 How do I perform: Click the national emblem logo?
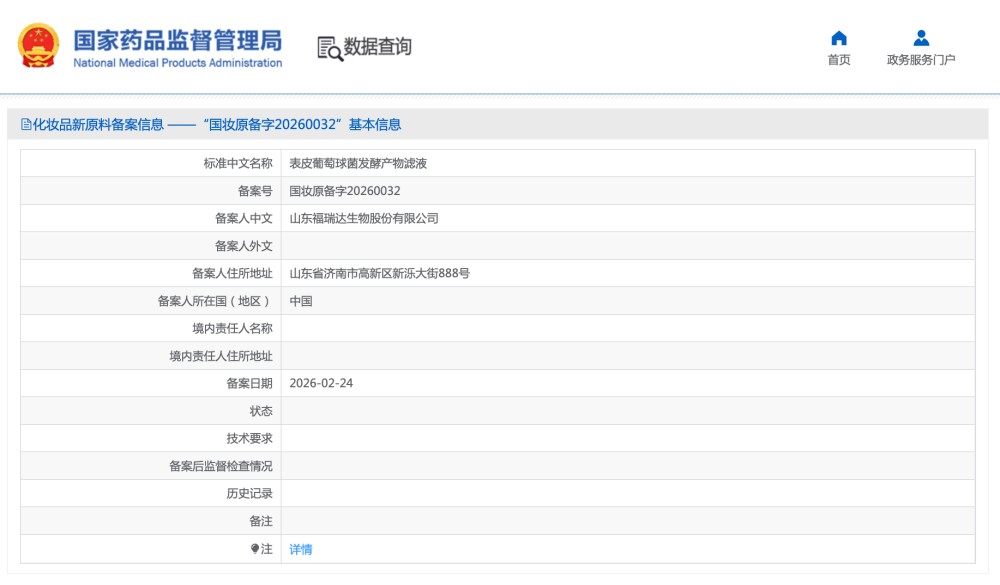click(39, 46)
